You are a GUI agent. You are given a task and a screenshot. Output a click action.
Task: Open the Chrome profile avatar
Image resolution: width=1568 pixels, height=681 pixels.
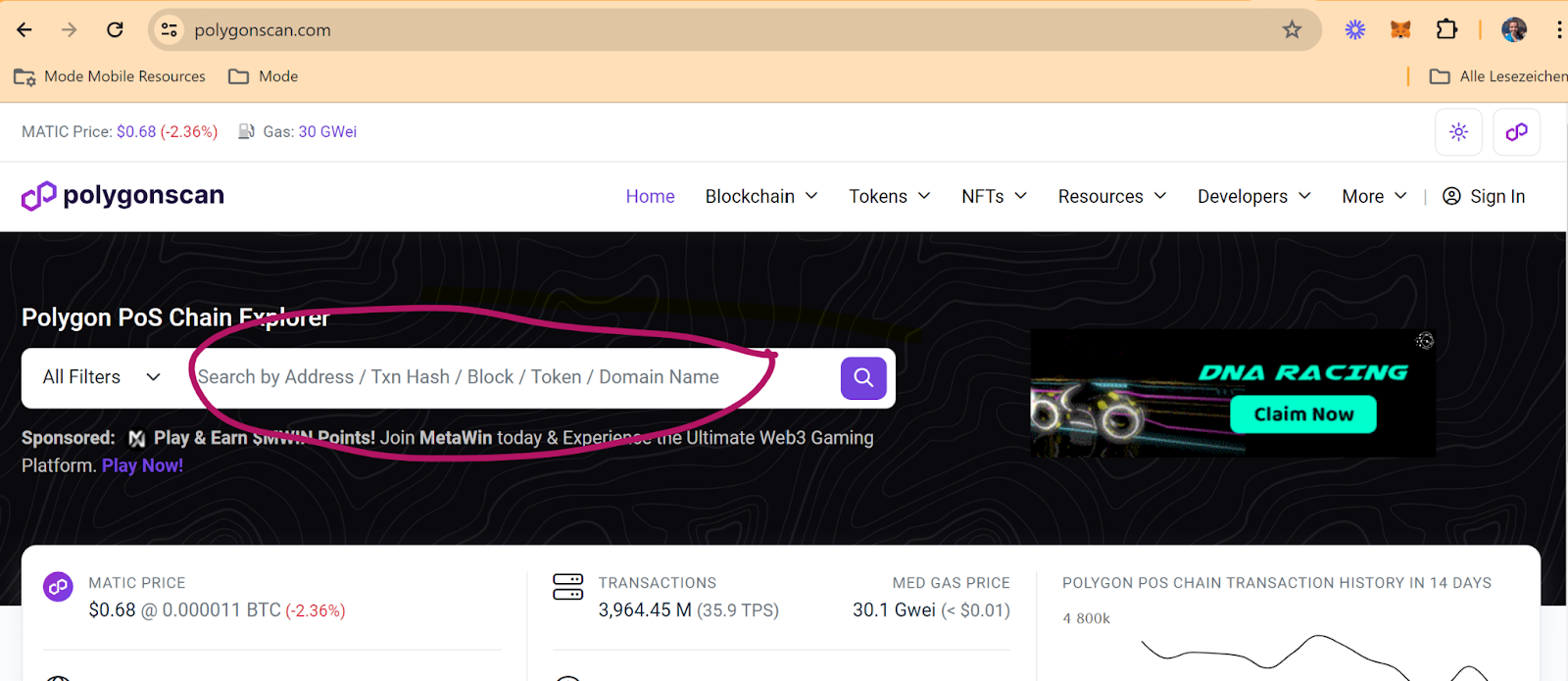(x=1514, y=29)
